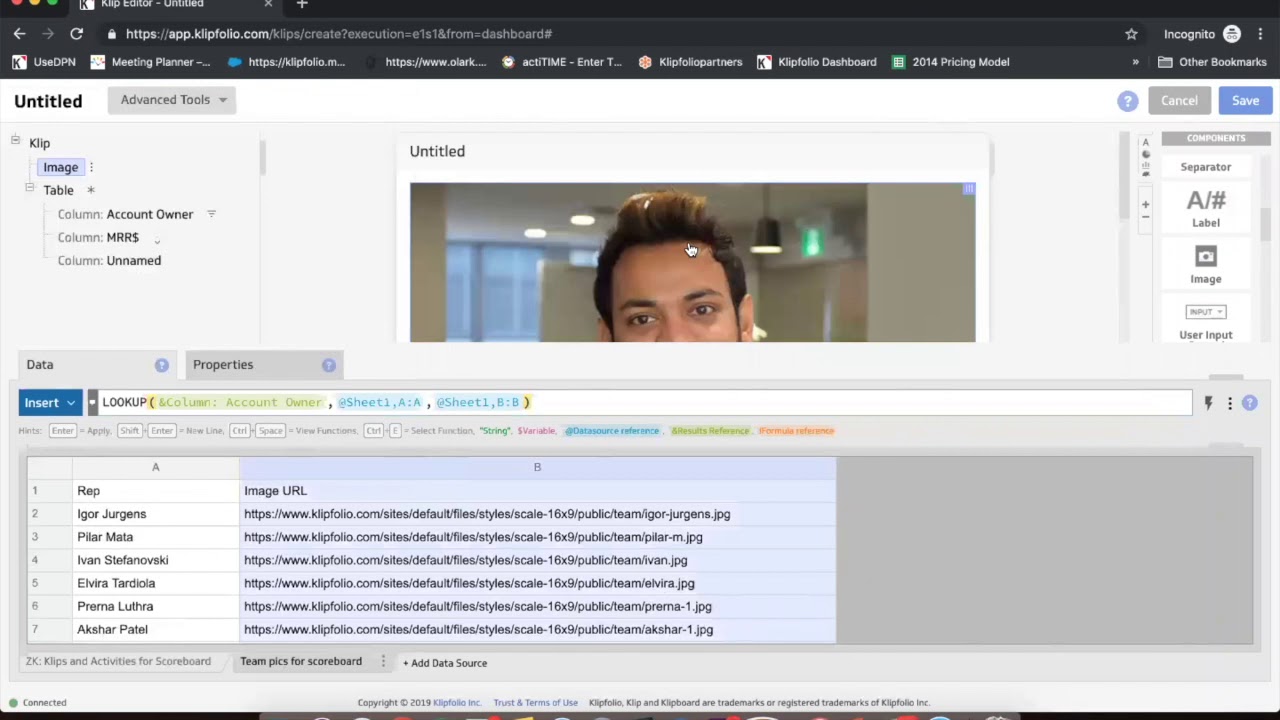Open the Advanced Tools dropdown

[172, 100]
